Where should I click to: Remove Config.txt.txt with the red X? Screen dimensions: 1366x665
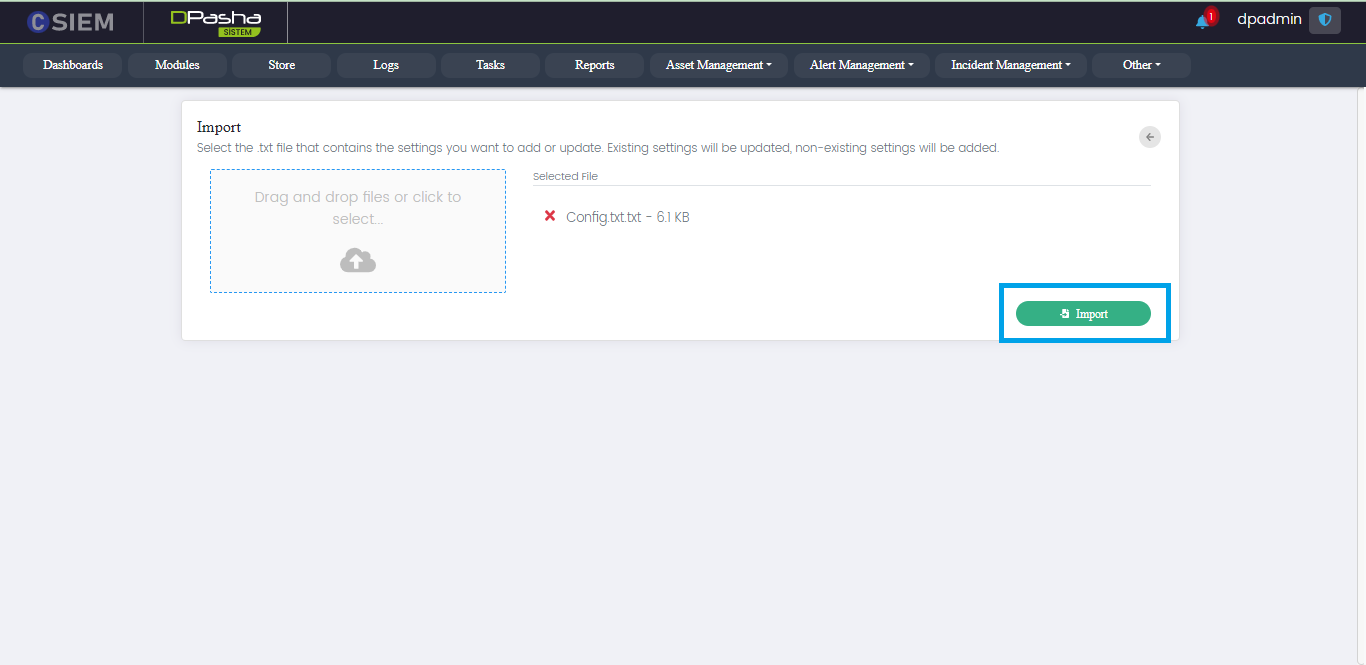(x=549, y=216)
